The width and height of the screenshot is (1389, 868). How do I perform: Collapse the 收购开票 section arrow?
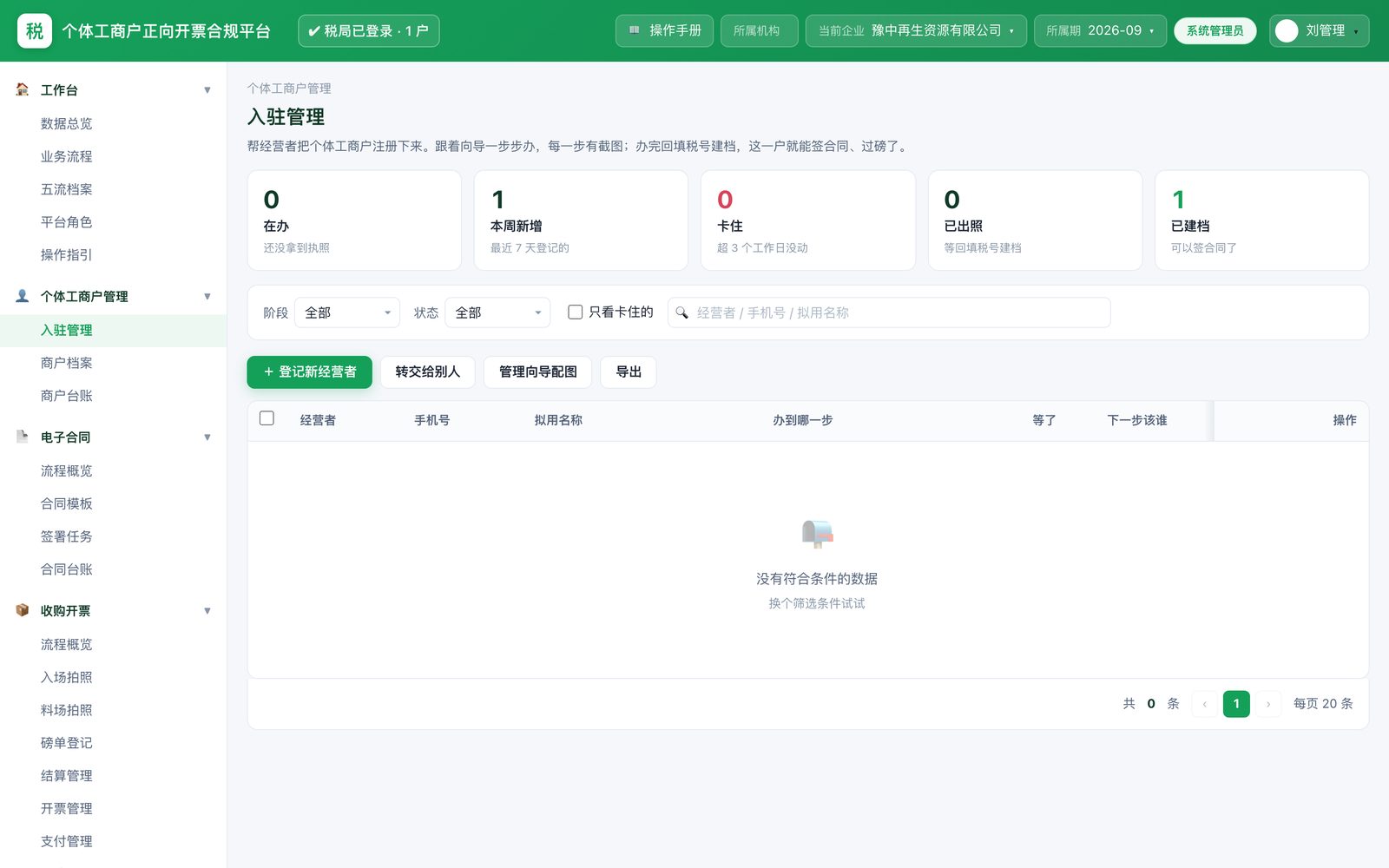click(207, 610)
